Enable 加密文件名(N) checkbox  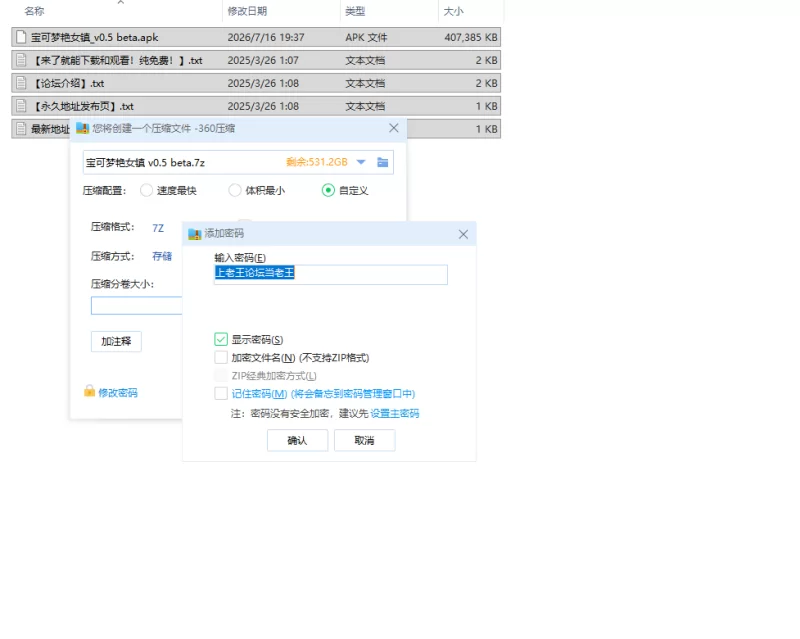pos(221,357)
